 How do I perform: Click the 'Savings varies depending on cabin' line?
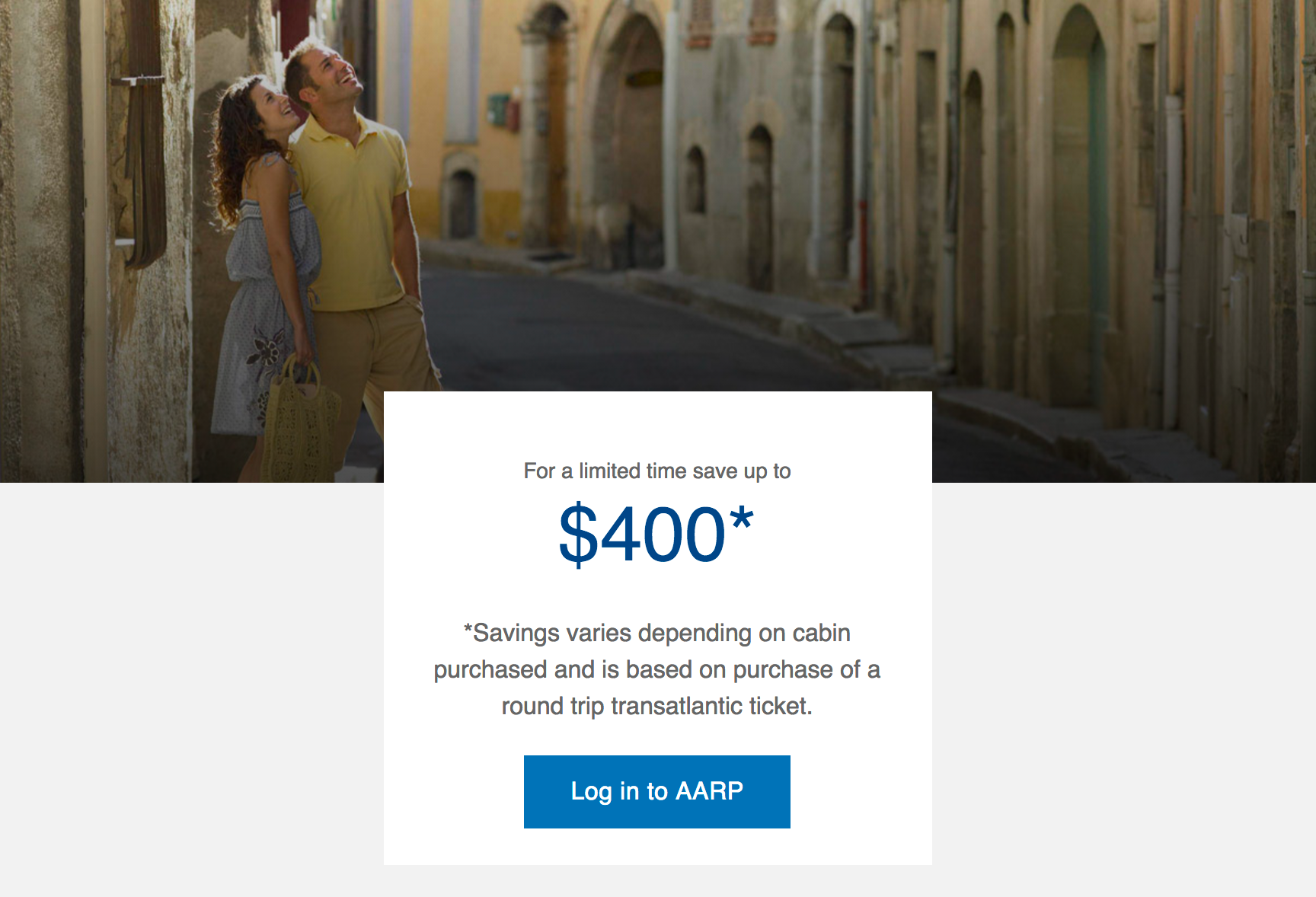tap(657, 633)
